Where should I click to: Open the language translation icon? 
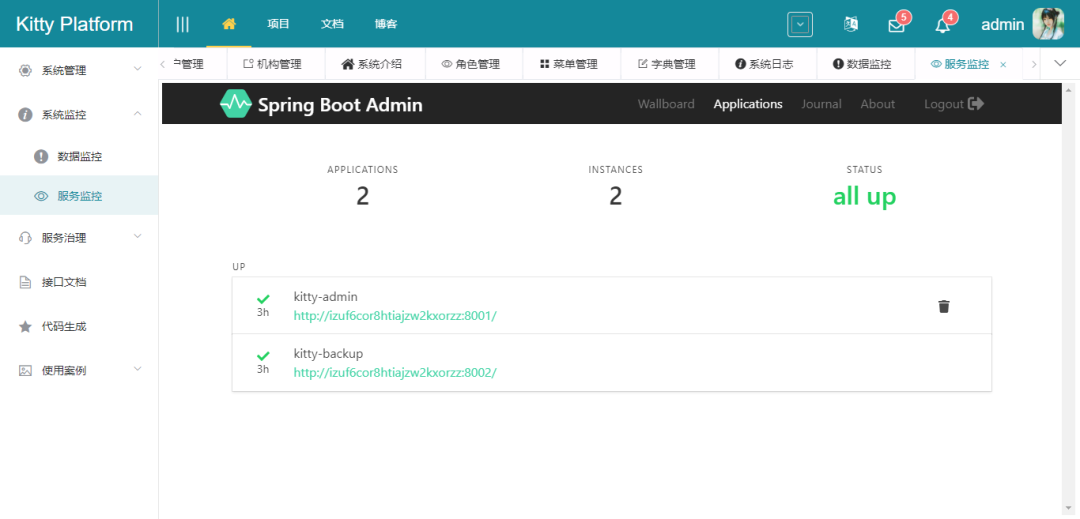click(x=851, y=24)
